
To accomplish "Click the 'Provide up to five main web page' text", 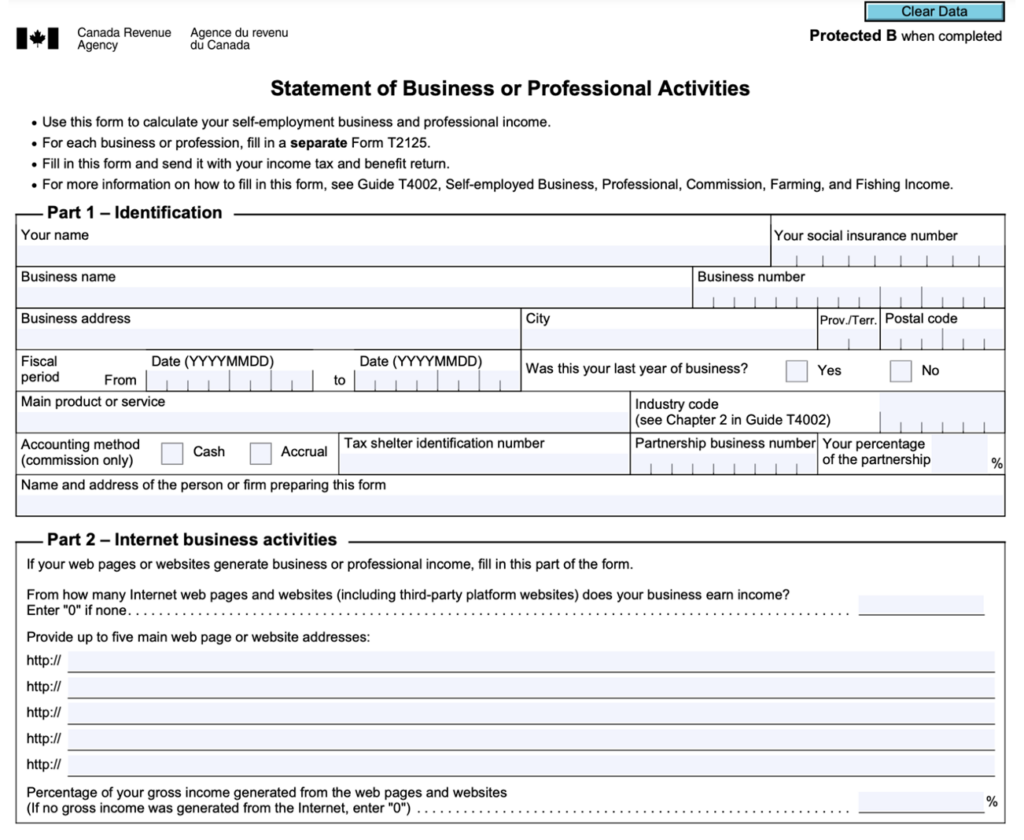I will [x=198, y=638].
